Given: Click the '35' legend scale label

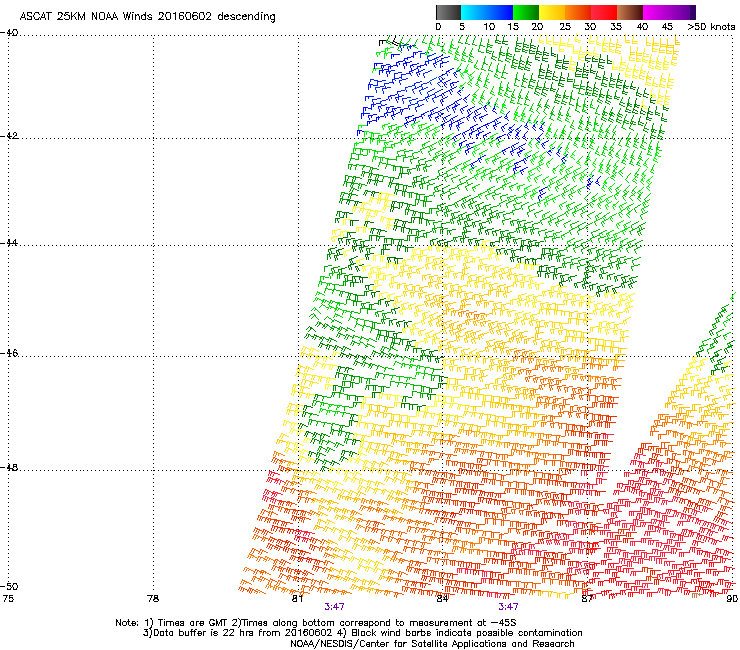Looking at the screenshot, I should click(x=616, y=27).
